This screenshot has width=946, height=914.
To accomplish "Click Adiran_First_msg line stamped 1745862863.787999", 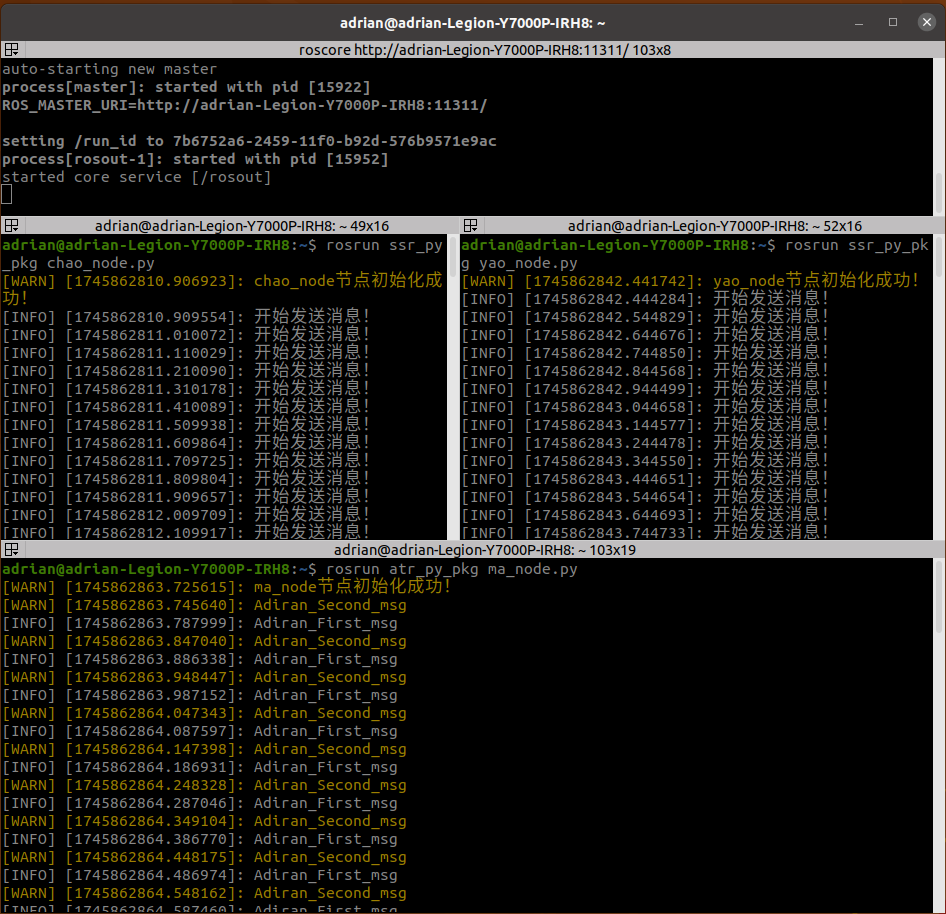I will pyautogui.click(x=200, y=623).
